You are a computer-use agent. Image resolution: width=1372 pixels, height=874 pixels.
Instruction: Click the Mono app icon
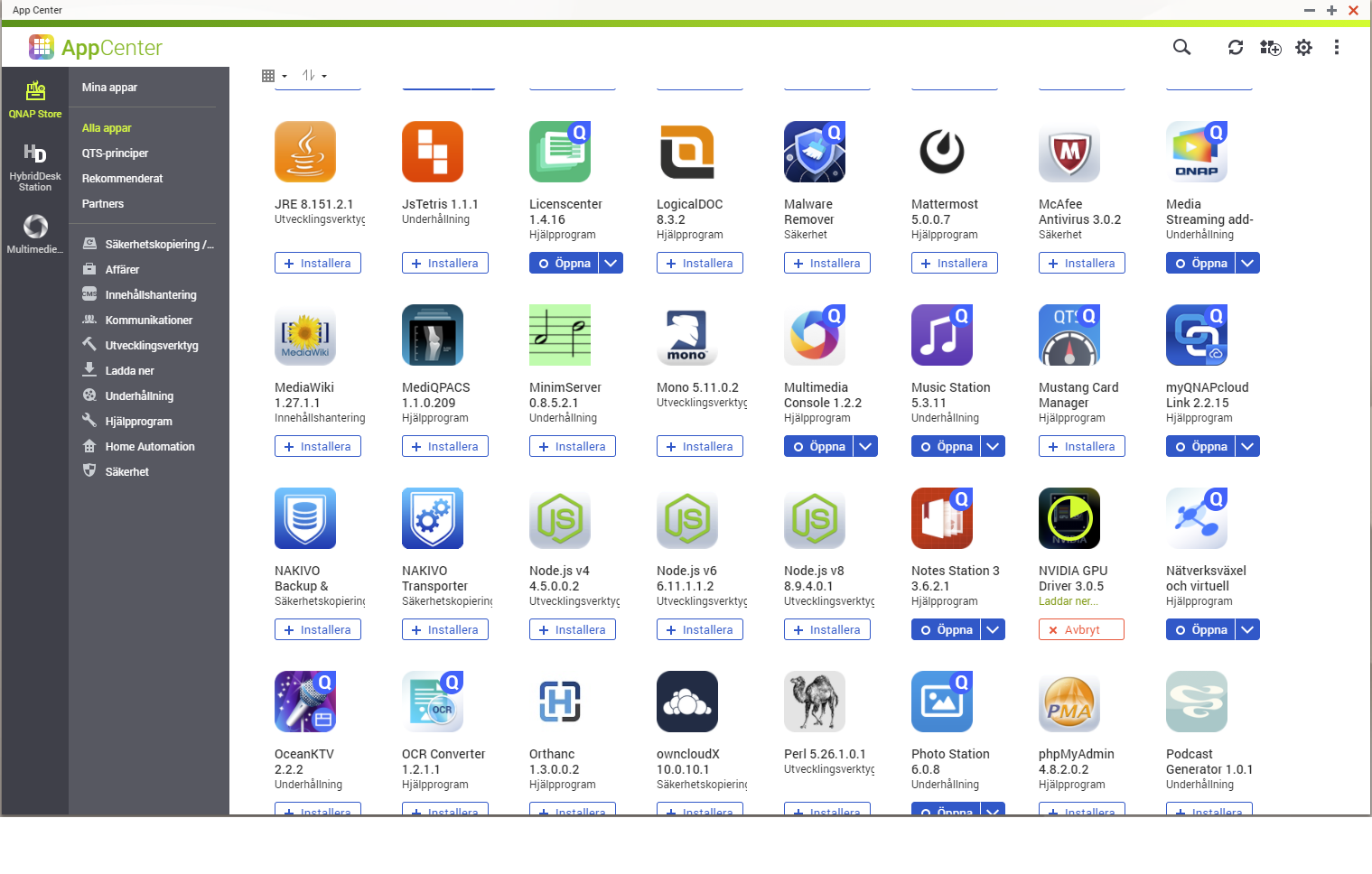pos(687,335)
